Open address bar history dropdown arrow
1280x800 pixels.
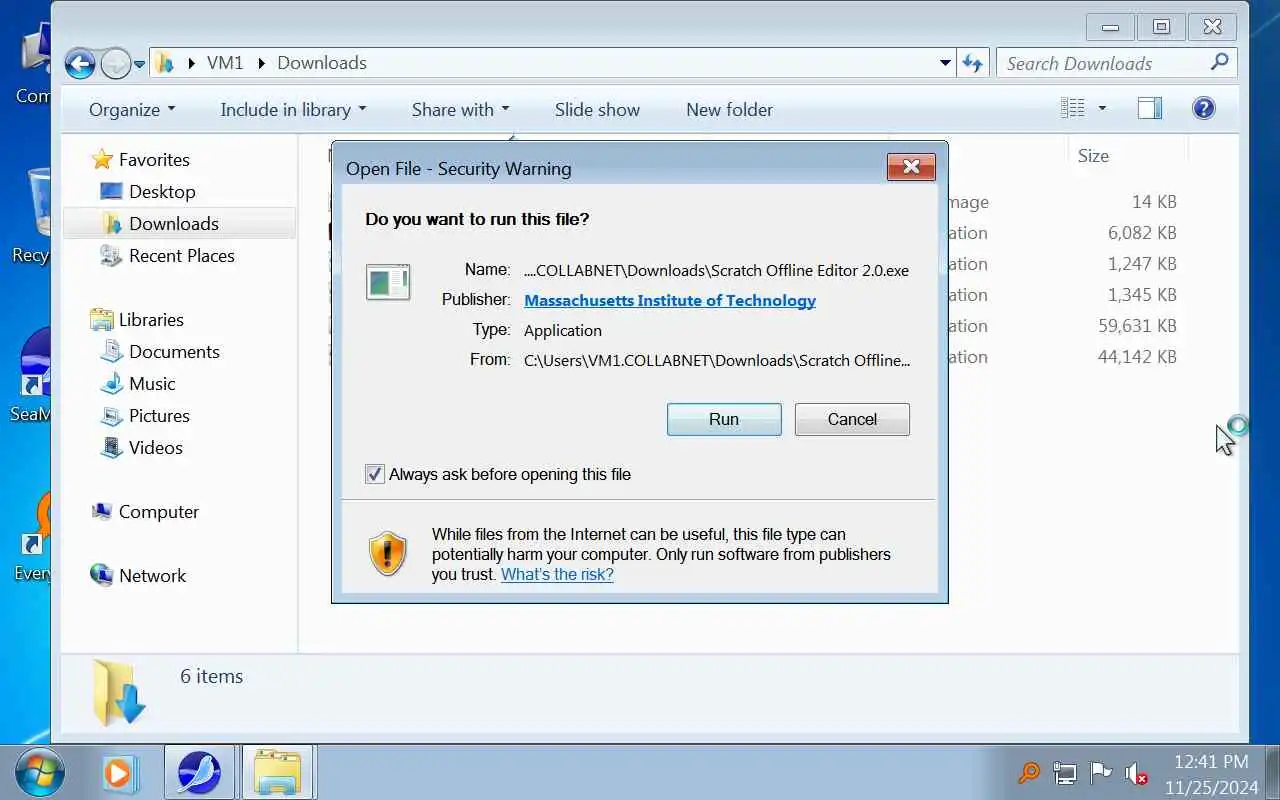(945, 63)
